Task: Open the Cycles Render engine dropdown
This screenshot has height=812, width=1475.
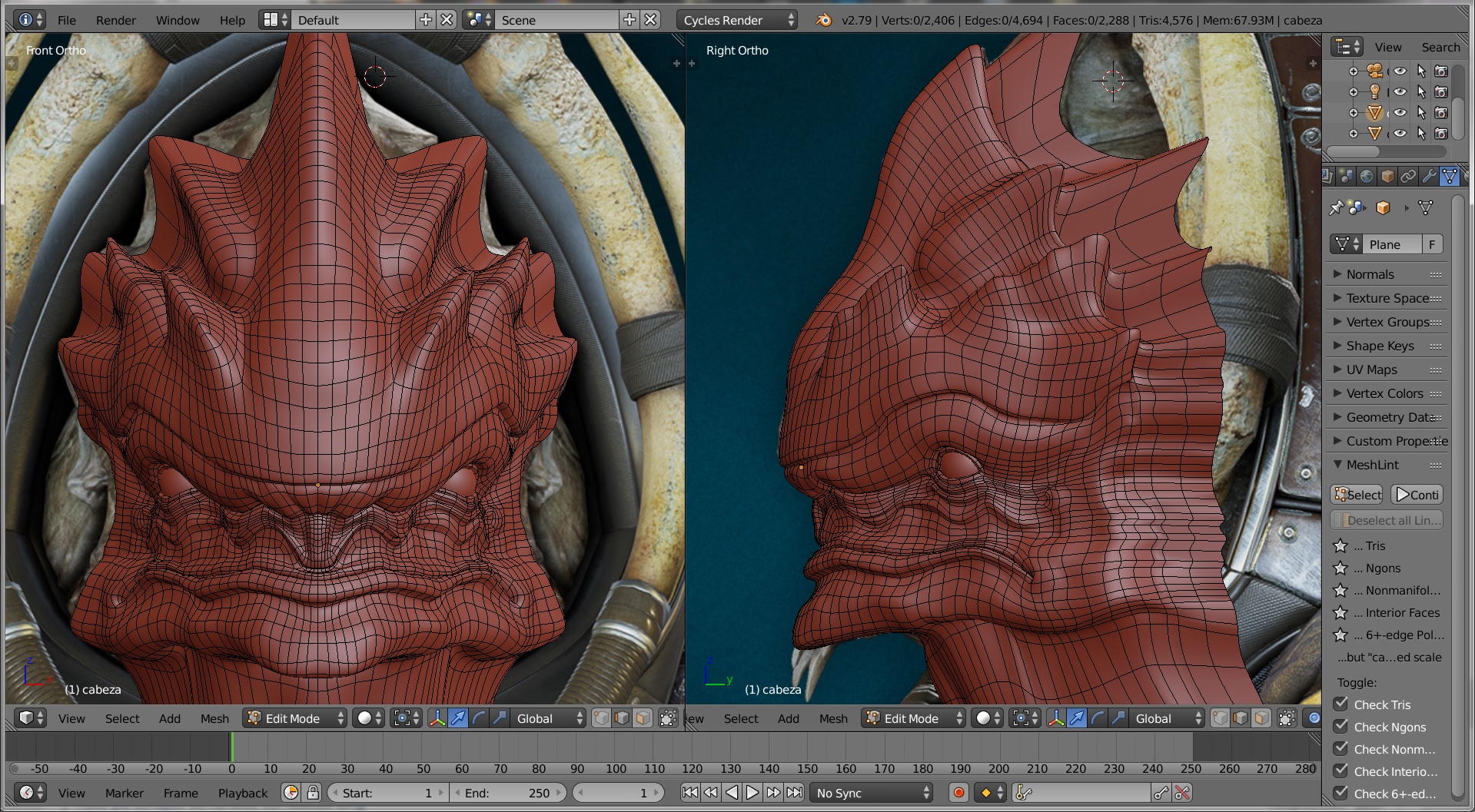Action: pos(737,20)
